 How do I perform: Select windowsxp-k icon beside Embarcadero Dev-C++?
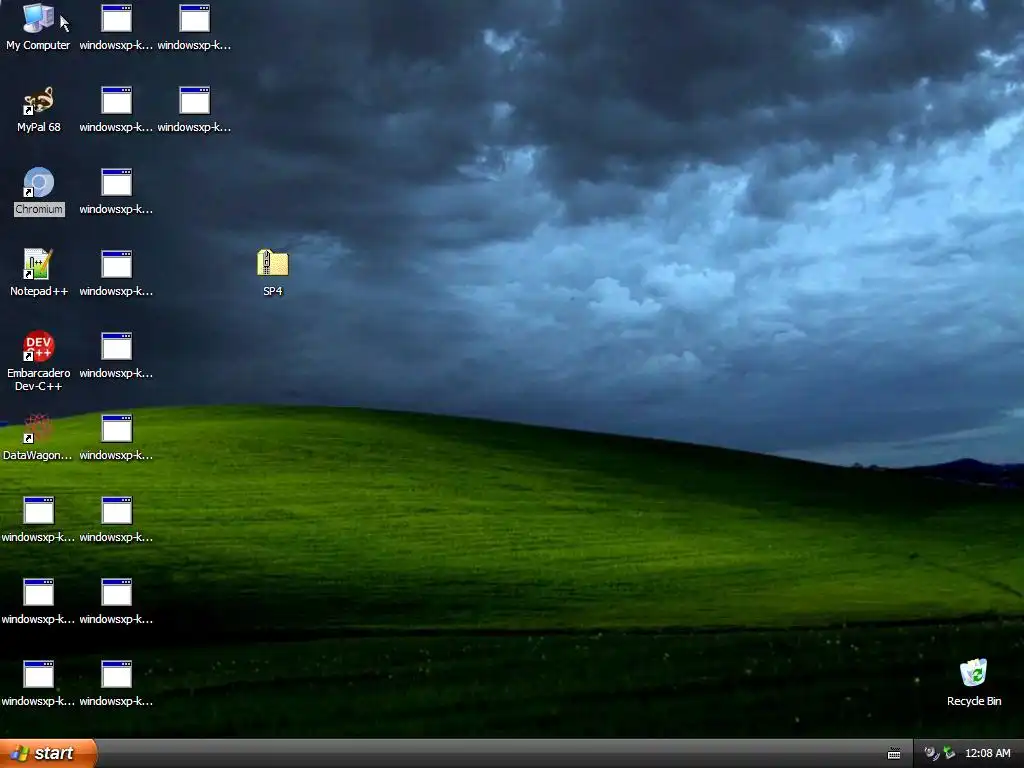click(x=116, y=355)
